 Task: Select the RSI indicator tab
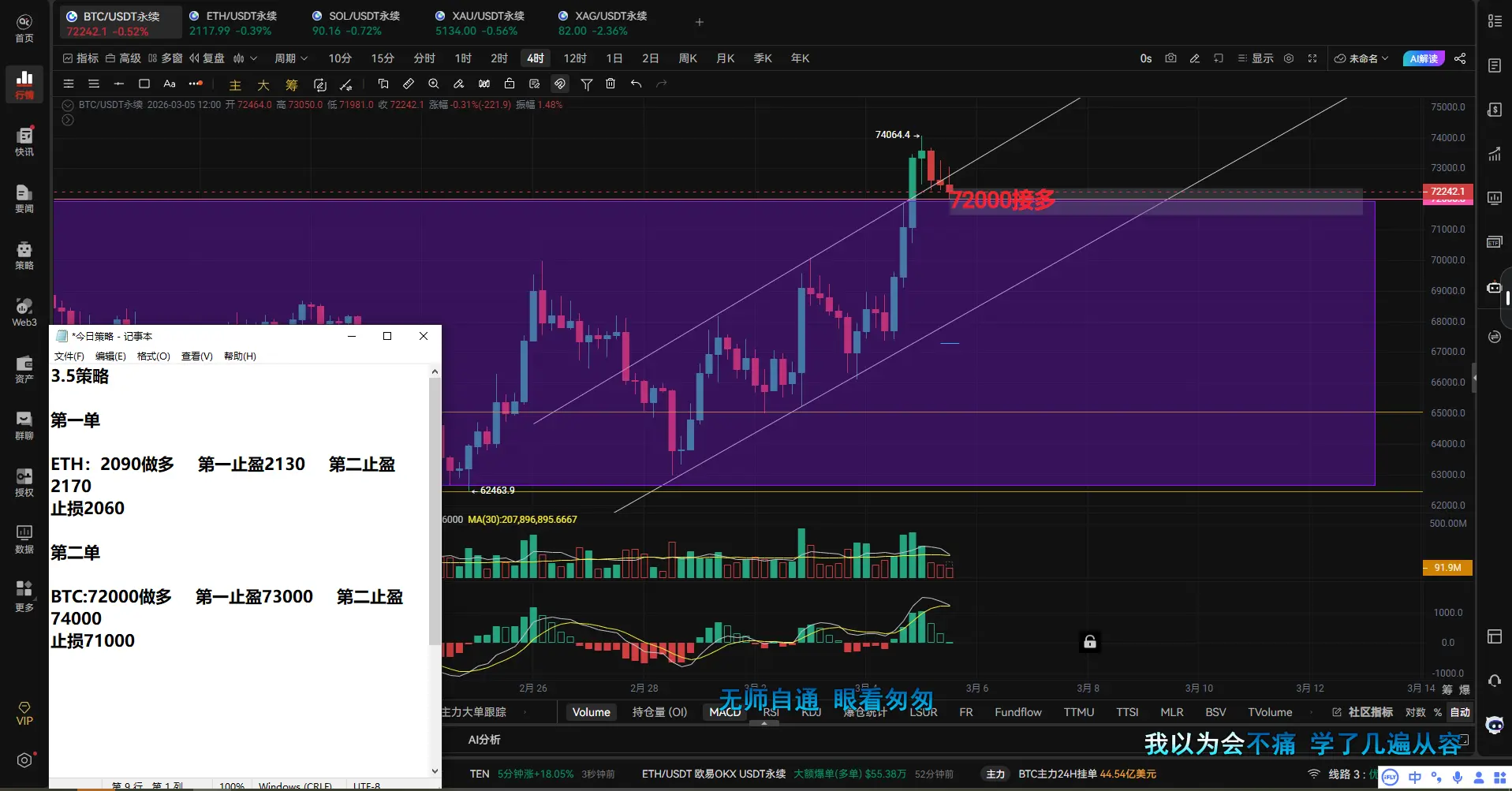pyautogui.click(x=771, y=712)
